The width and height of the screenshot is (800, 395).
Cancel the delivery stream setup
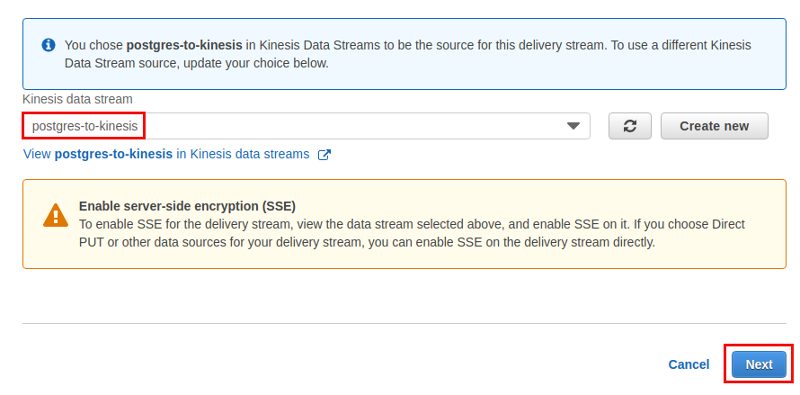pyautogui.click(x=688, y=364)
